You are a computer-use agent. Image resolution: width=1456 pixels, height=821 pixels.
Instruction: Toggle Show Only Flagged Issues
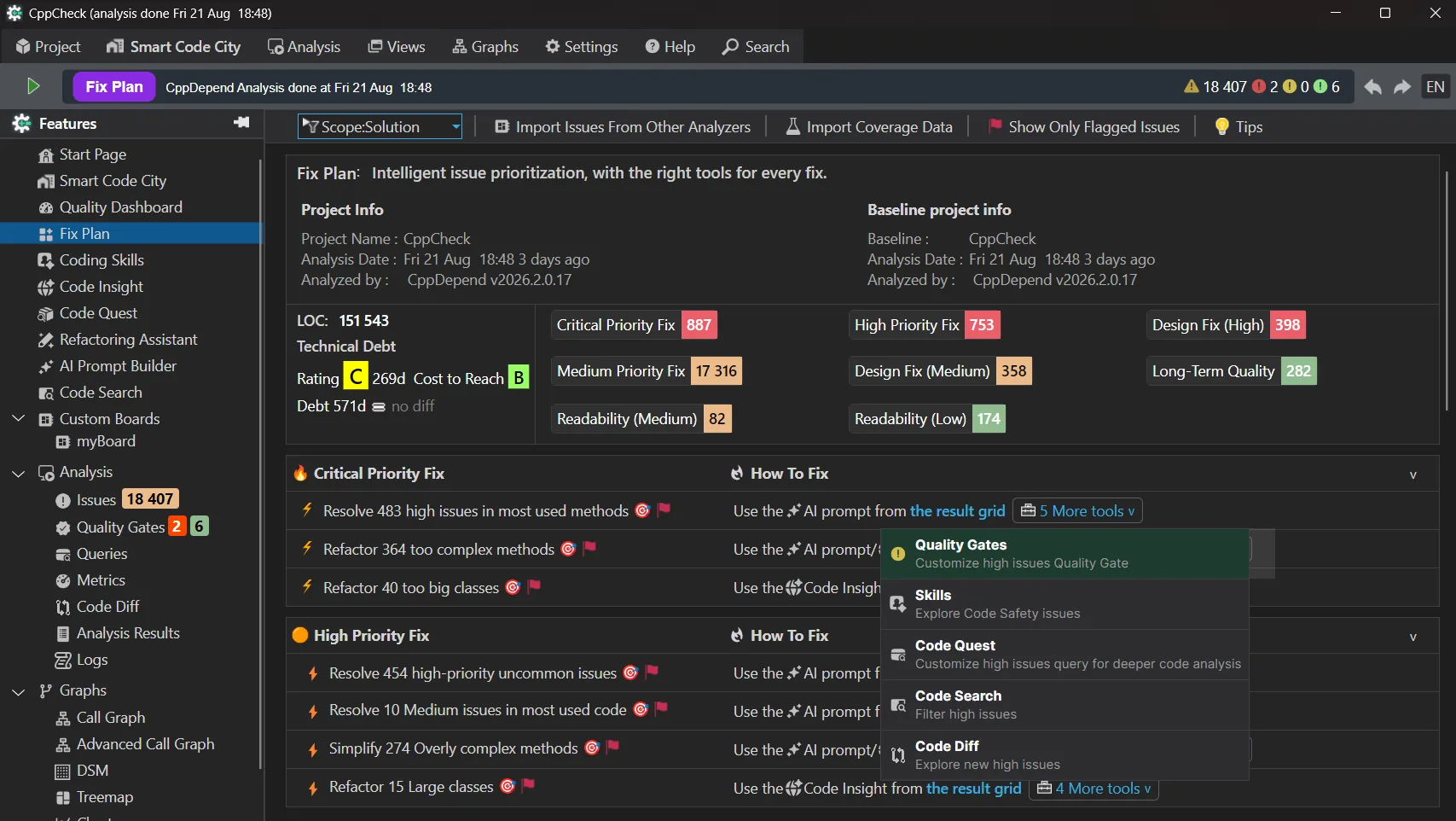pos(1083,126)
